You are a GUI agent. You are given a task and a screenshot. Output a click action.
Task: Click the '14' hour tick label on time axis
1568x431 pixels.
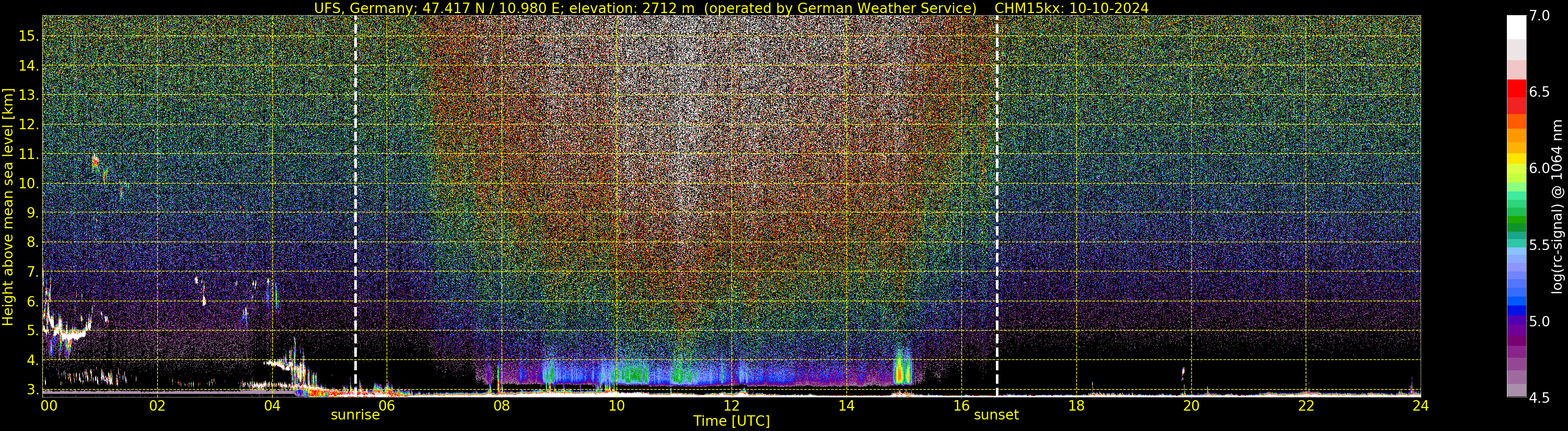(846, 405)
